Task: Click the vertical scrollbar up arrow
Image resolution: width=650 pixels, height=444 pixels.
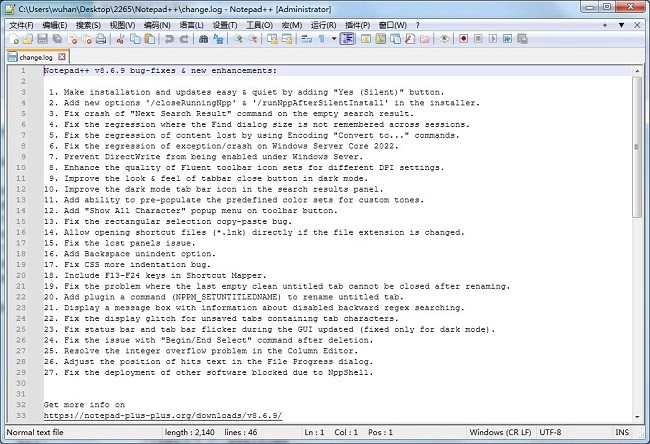Action: [637, 71]
